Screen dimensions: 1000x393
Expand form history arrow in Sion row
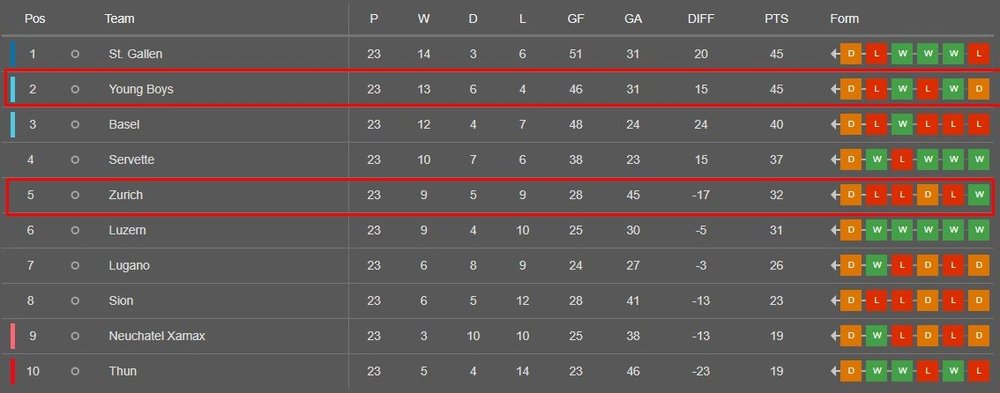click(x=835, y=301)
